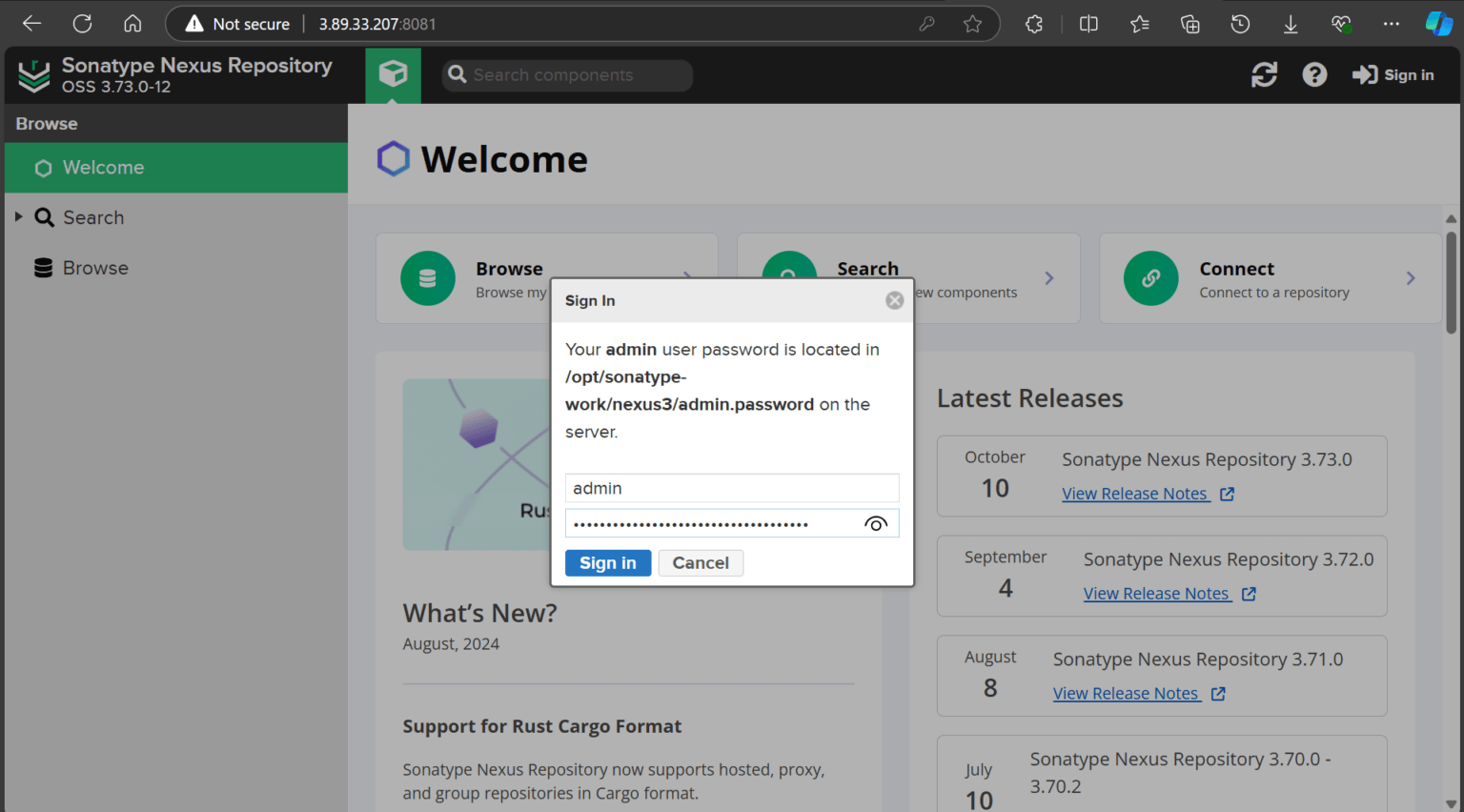1464x812 pixels.
Task: Click the Browse card database icon
Action: [x=427, y=278]
